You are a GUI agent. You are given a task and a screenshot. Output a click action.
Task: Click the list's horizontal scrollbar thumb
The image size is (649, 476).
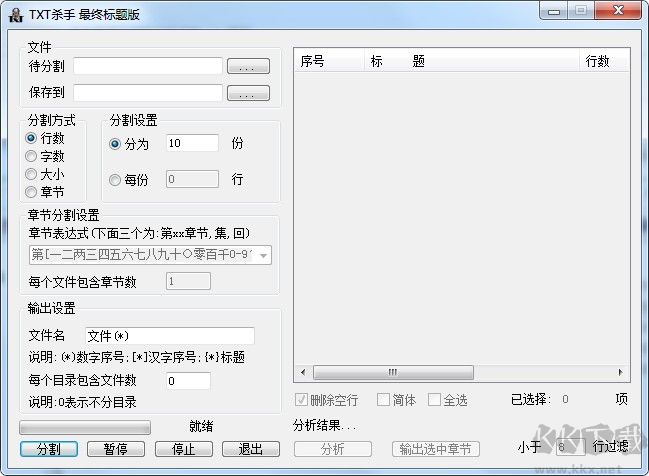393,373
